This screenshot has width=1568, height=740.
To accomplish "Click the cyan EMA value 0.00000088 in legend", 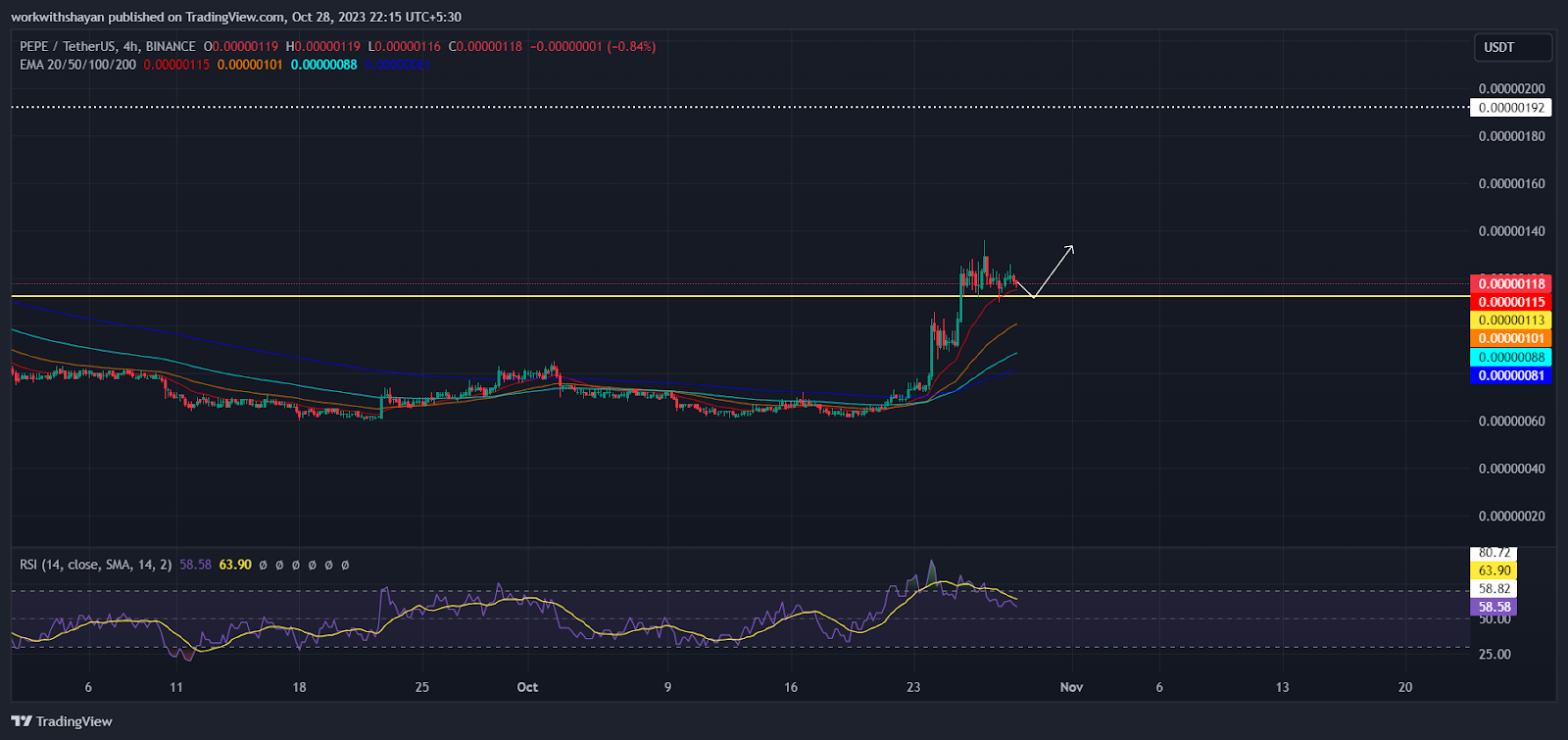I will pos(323,65).
